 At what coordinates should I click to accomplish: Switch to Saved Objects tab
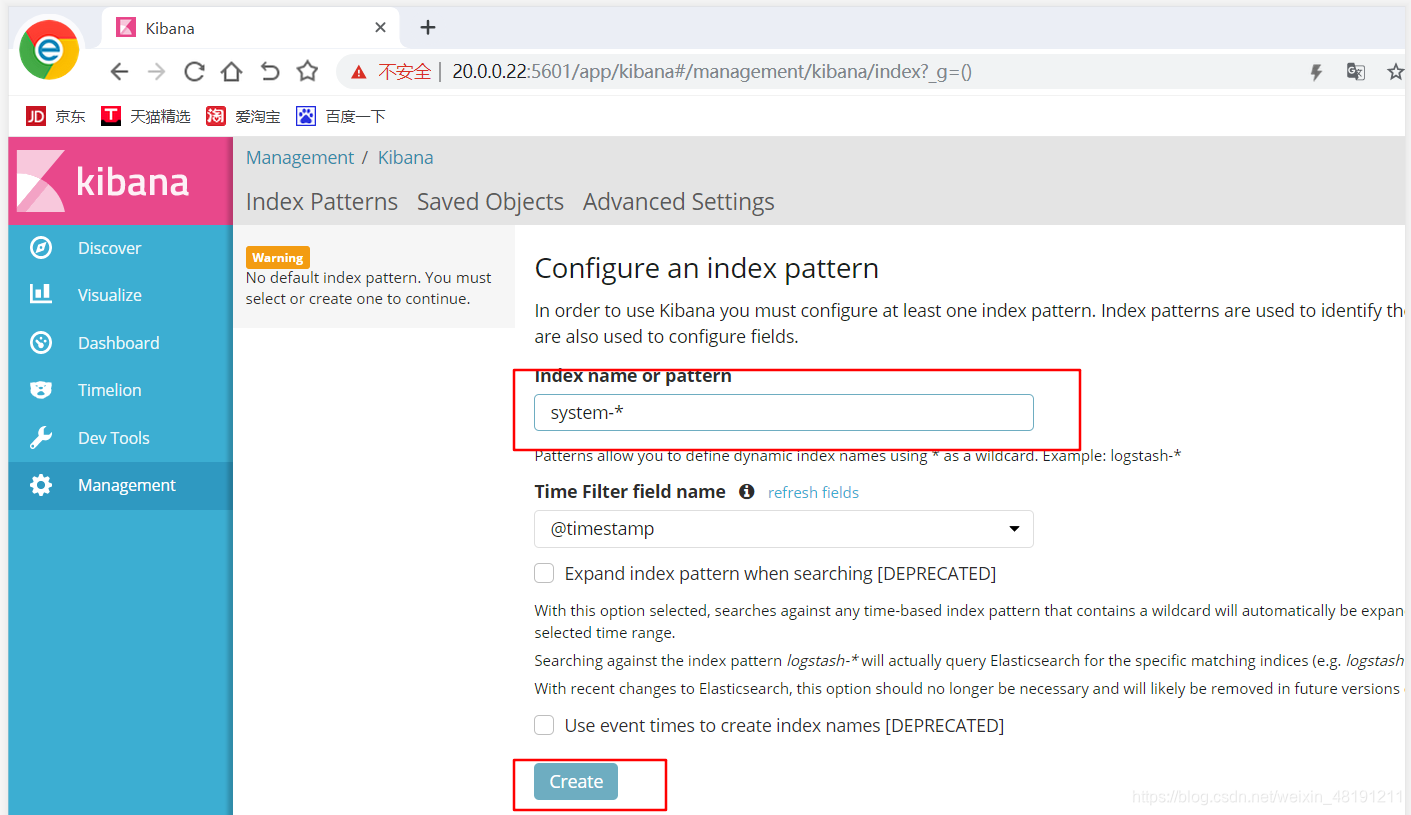click(x=490, y=202)
